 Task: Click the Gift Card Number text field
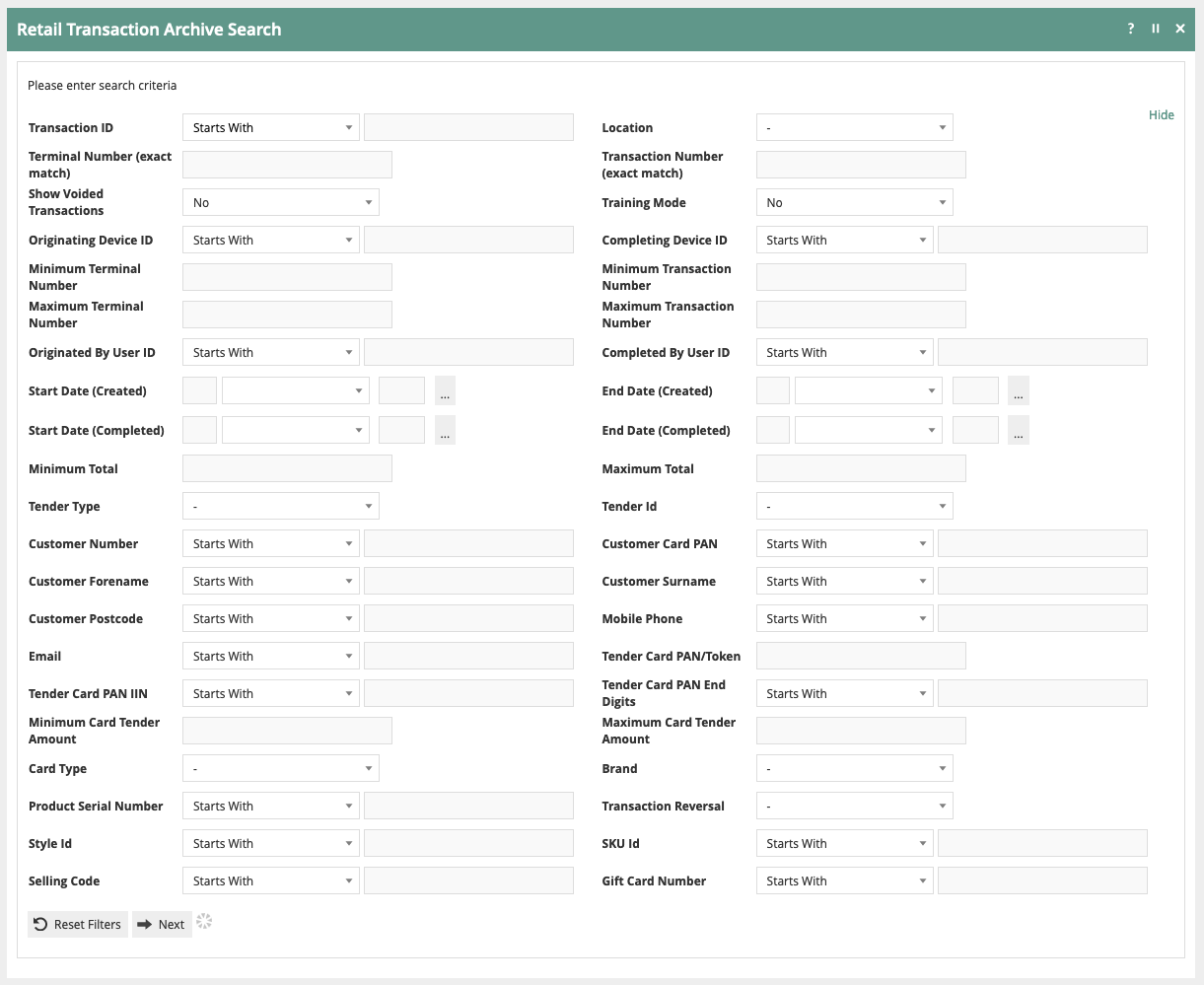1042,881
